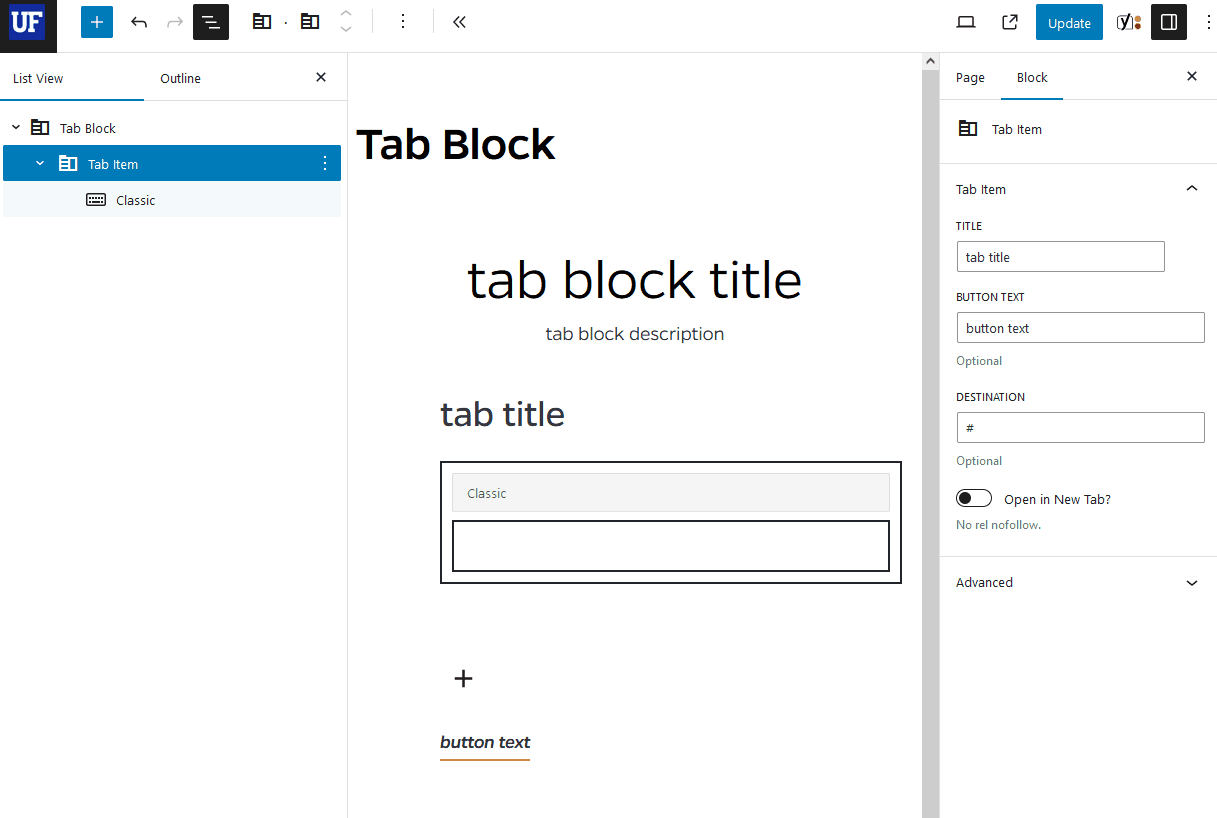Toggle the Settings sidebar icon

click(1168, 21)
